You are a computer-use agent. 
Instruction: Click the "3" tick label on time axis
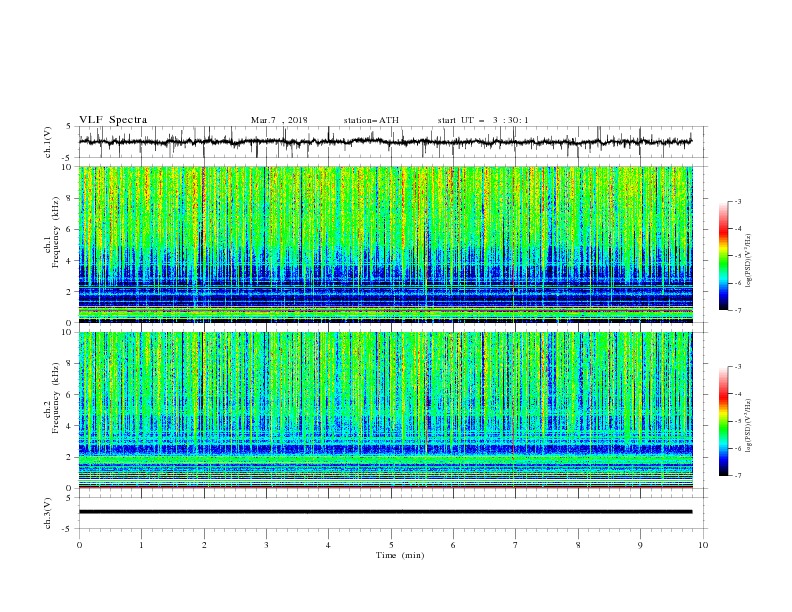point(266,545)
